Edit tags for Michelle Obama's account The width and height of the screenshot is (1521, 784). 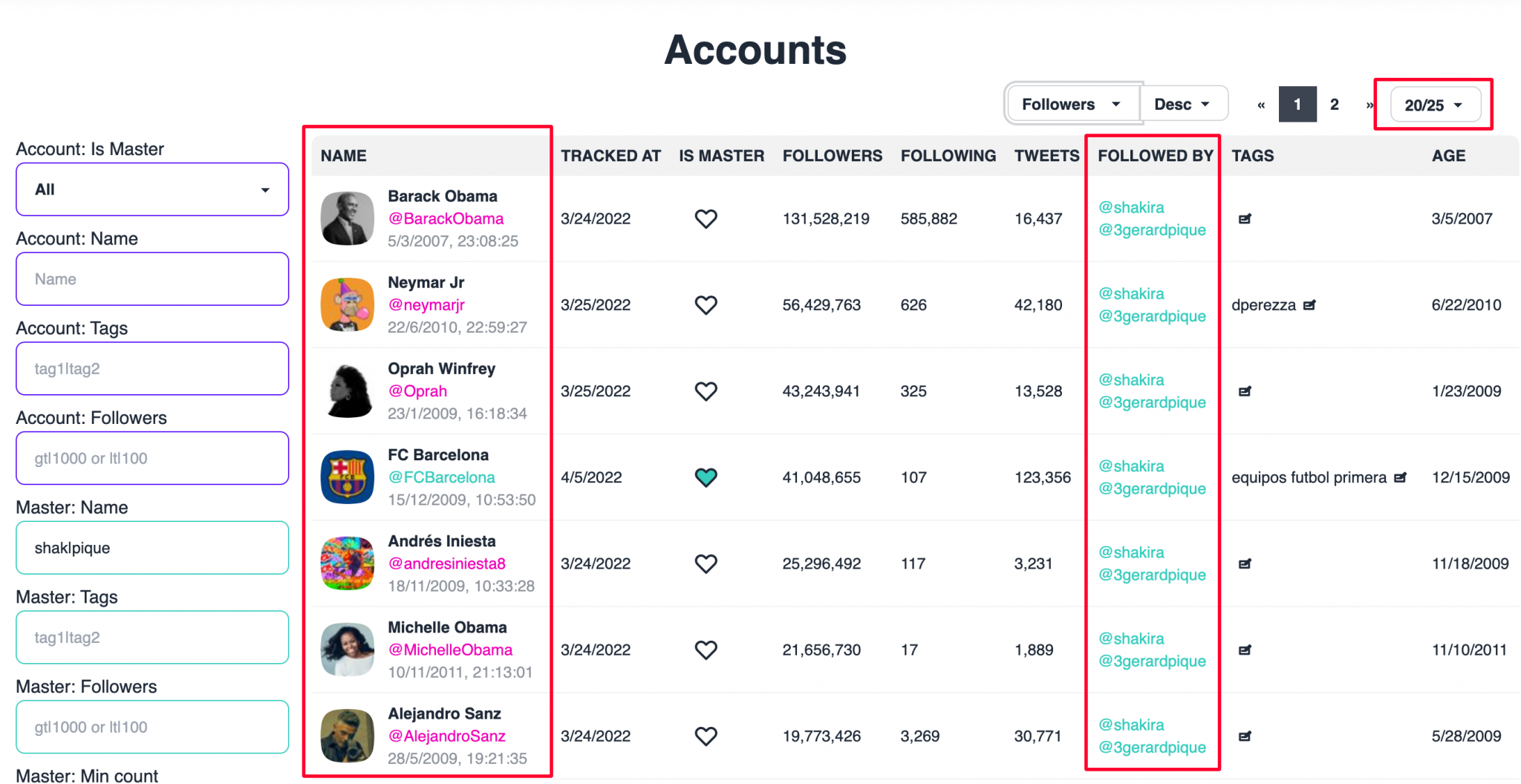(x=1245, y=650)
